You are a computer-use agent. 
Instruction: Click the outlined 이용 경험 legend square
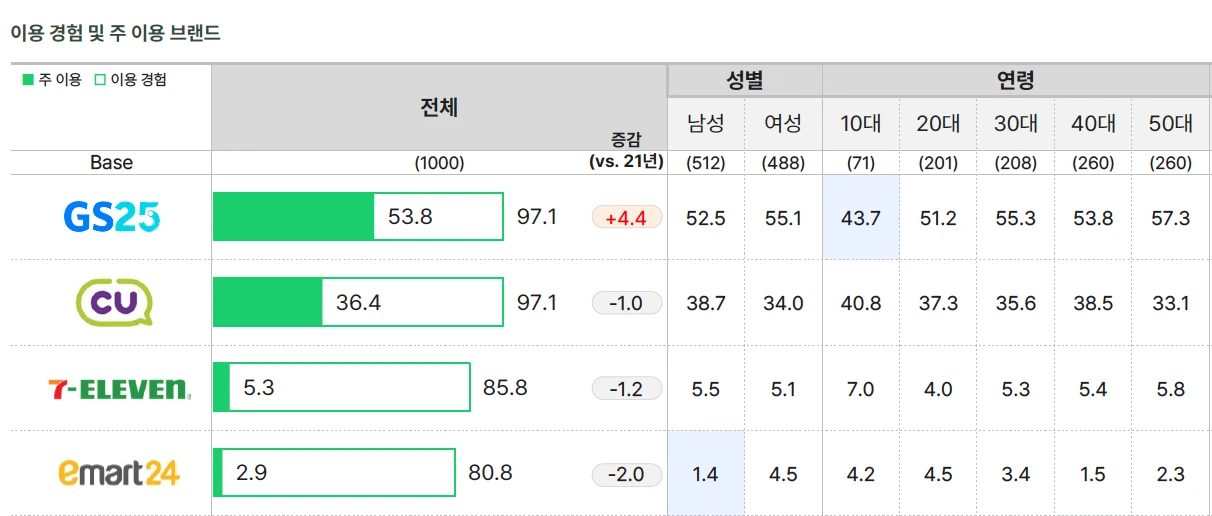[100, 80]
